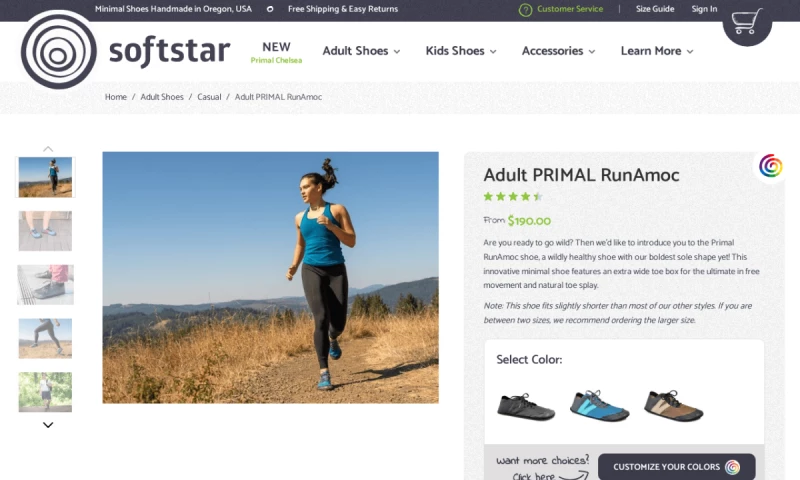
Task: Expand the Learn More menu
Action: pos(657,51)
